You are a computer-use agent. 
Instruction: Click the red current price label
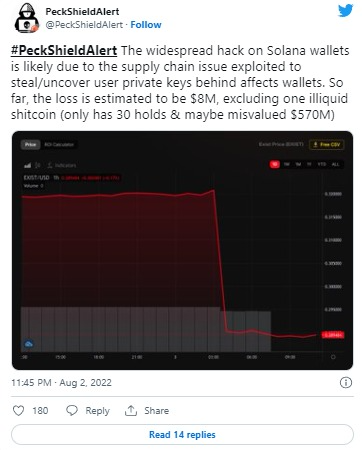point(333,335)
